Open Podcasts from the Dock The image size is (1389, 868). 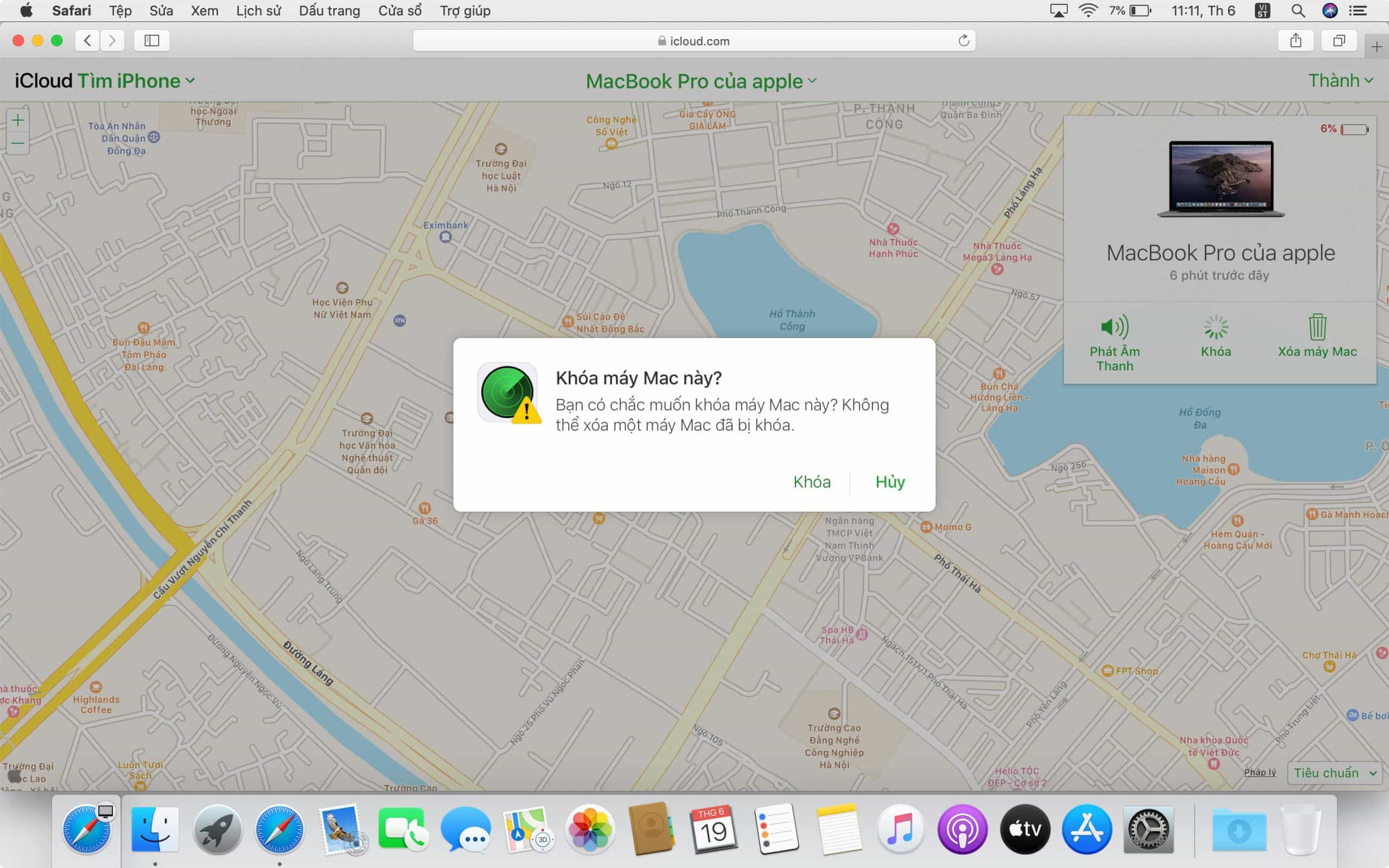tap(962, 829)
